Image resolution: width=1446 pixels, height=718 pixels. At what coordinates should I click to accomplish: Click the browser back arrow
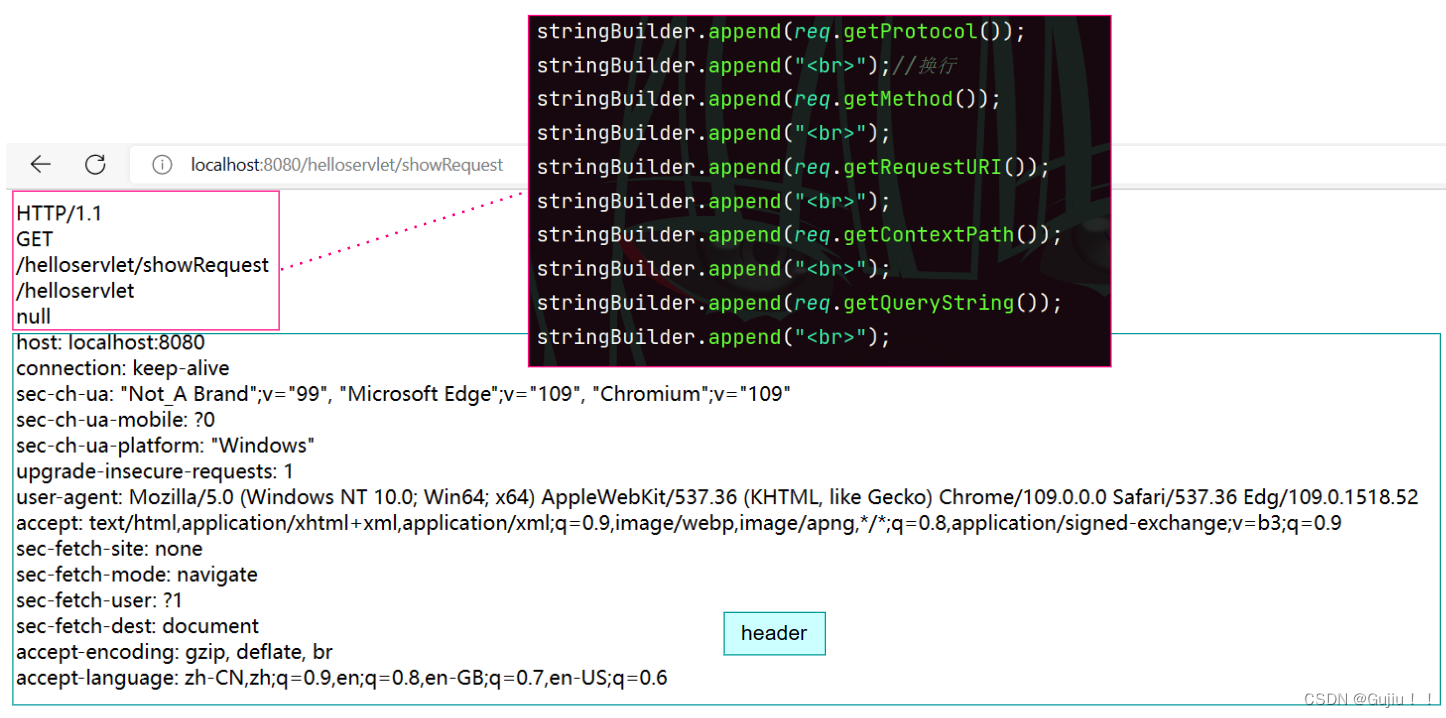tap(40, 165)
